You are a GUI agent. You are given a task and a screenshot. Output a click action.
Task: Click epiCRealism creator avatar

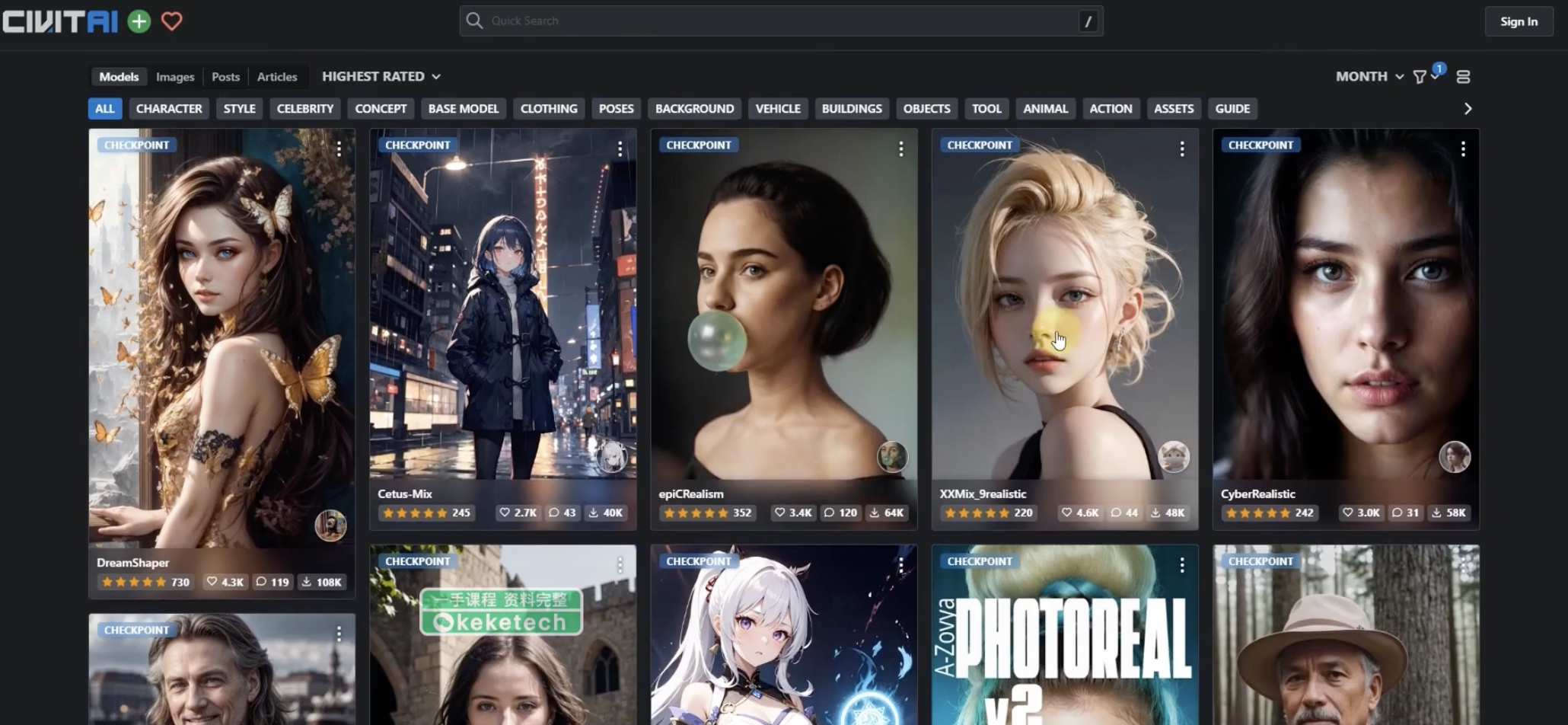click(893, 457)
